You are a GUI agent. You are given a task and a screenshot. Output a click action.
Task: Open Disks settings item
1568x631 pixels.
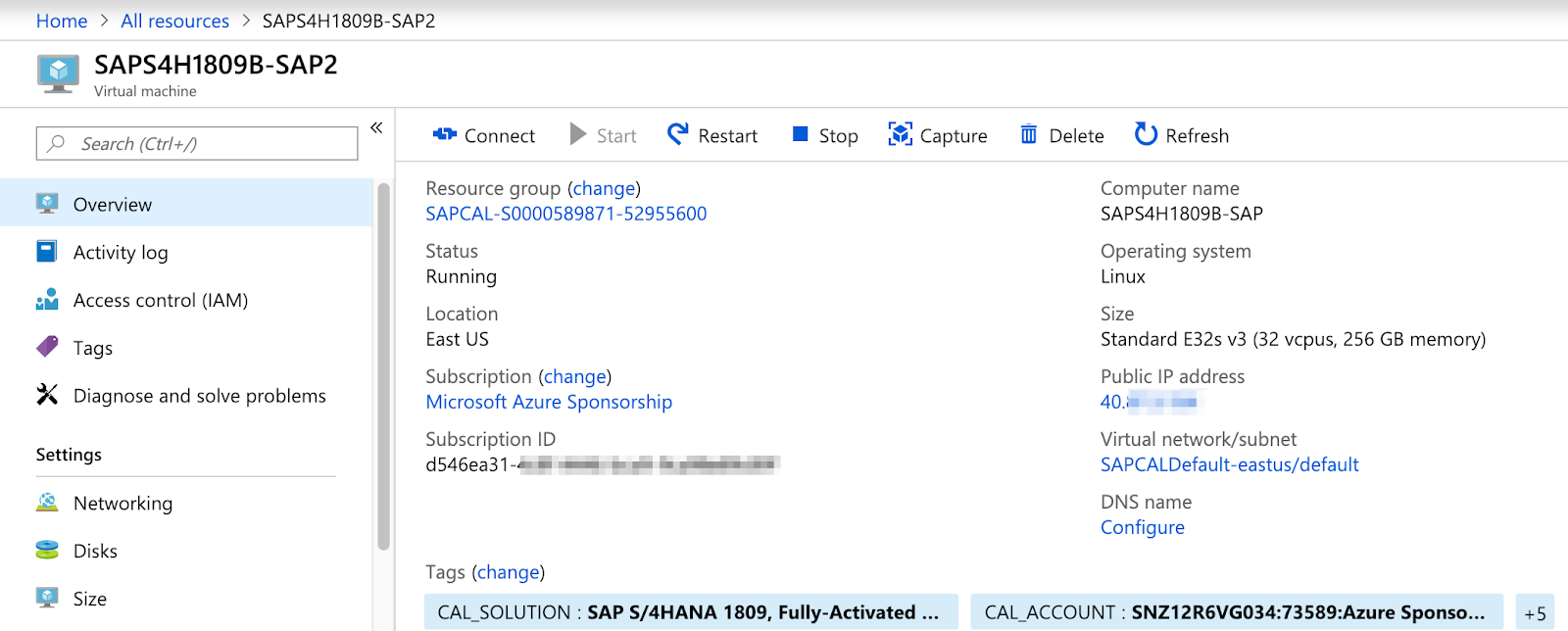[x=186, y=551]
